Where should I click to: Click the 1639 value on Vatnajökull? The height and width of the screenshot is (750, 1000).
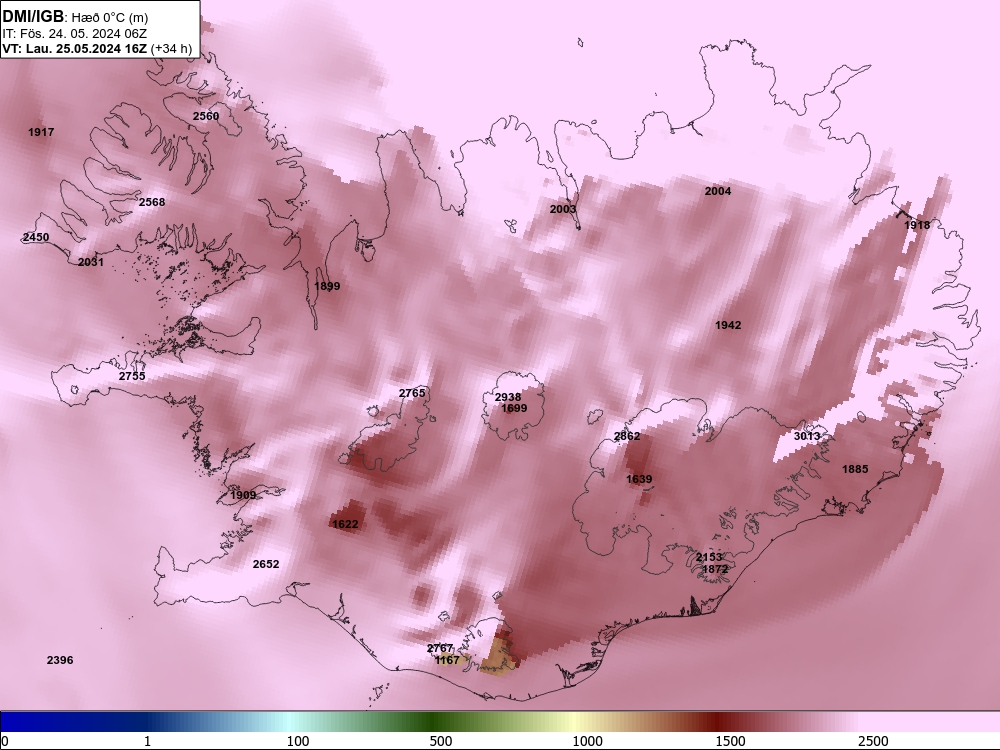pyautogui.click(x=639, y=480)
